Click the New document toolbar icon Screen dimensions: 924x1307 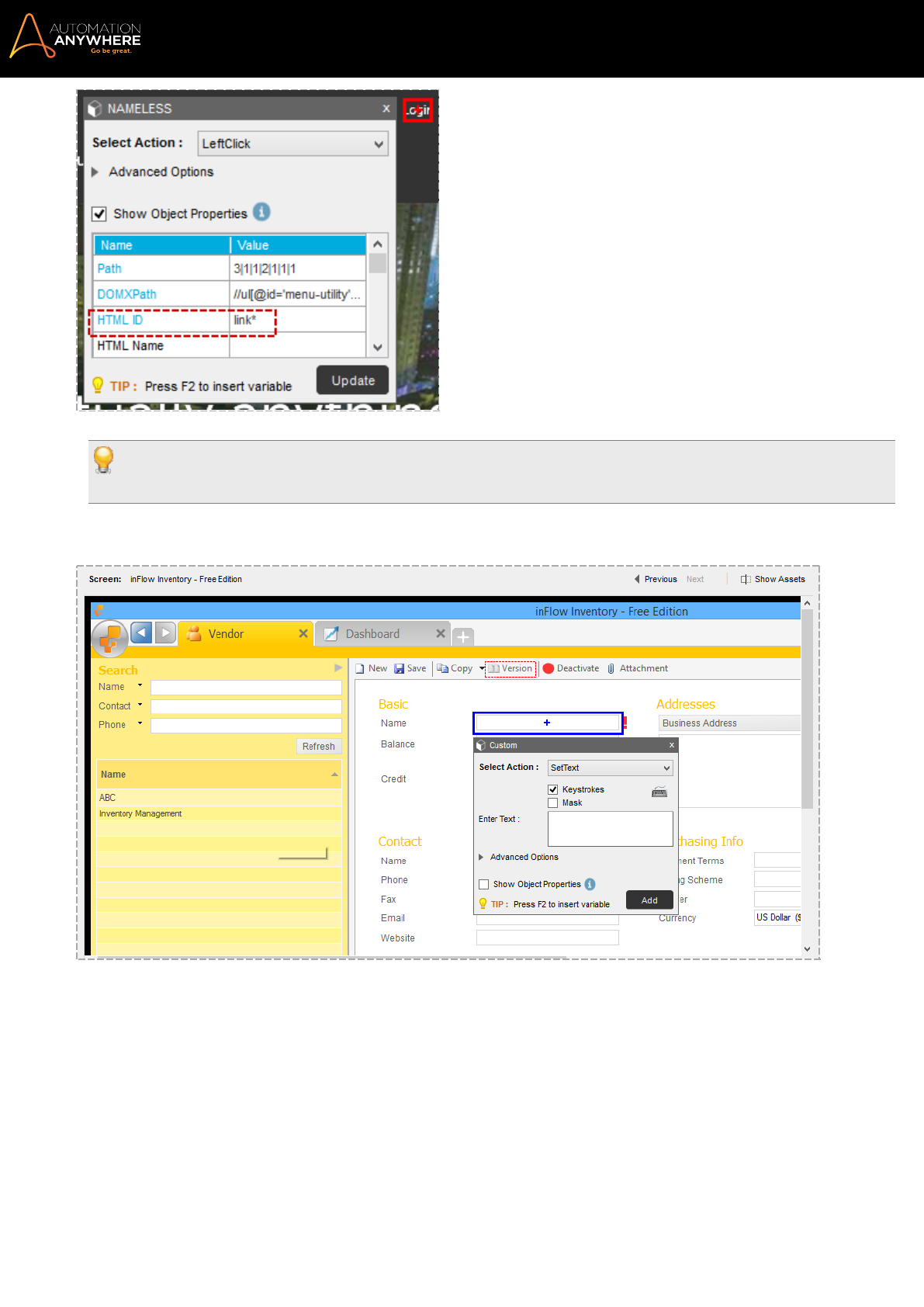coord(360,668)
